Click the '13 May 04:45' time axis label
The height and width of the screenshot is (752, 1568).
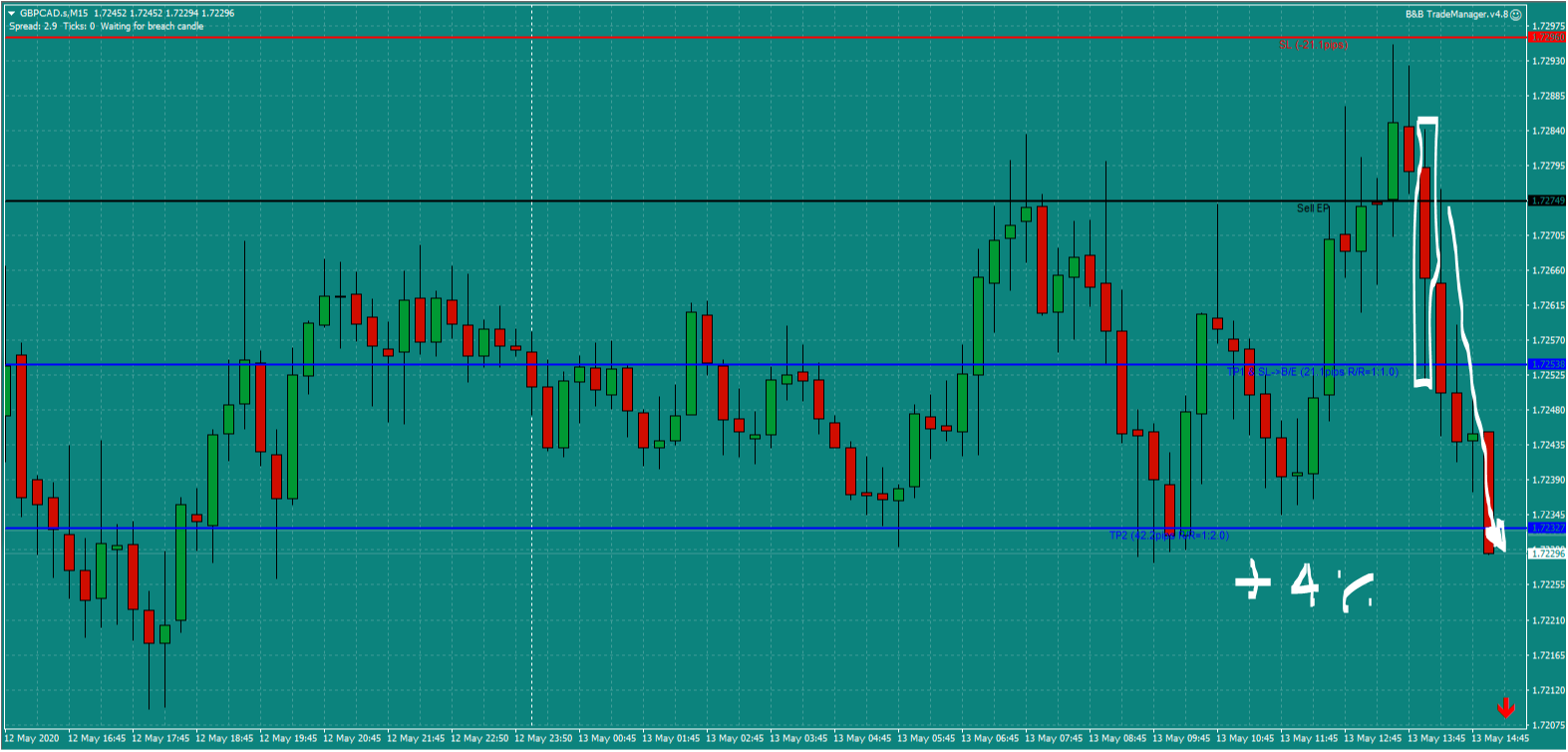[x=862, y=738]
